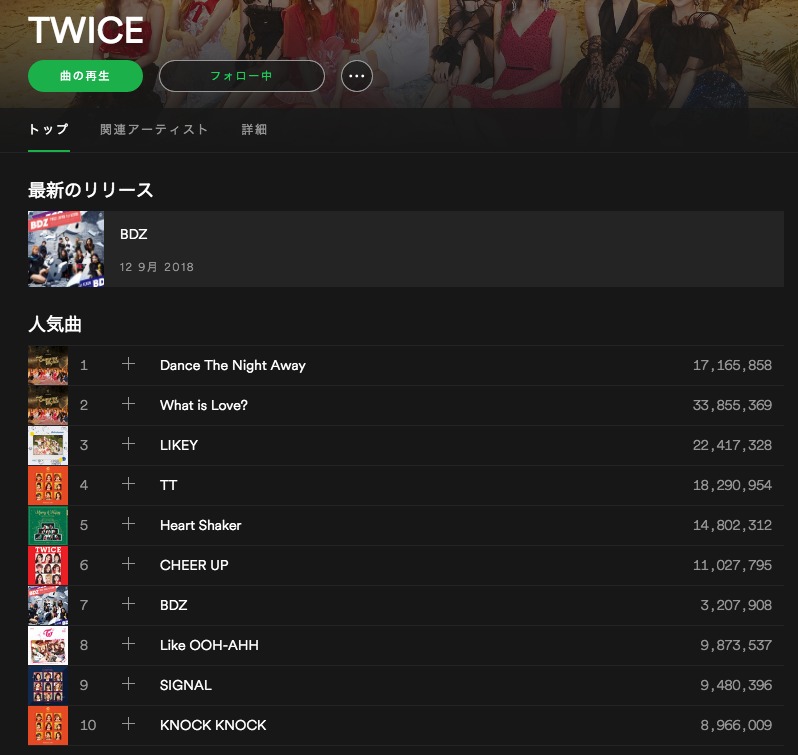
Task: Click play count 11,027,795
Action: [732, 566]
